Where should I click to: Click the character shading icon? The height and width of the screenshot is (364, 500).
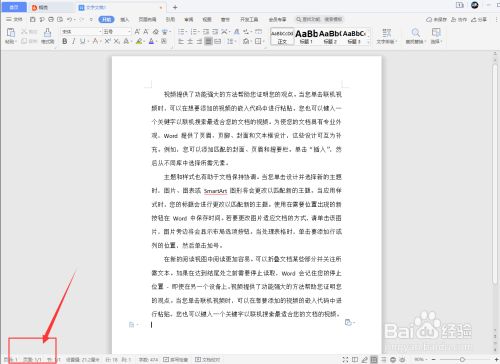point(164,41)
